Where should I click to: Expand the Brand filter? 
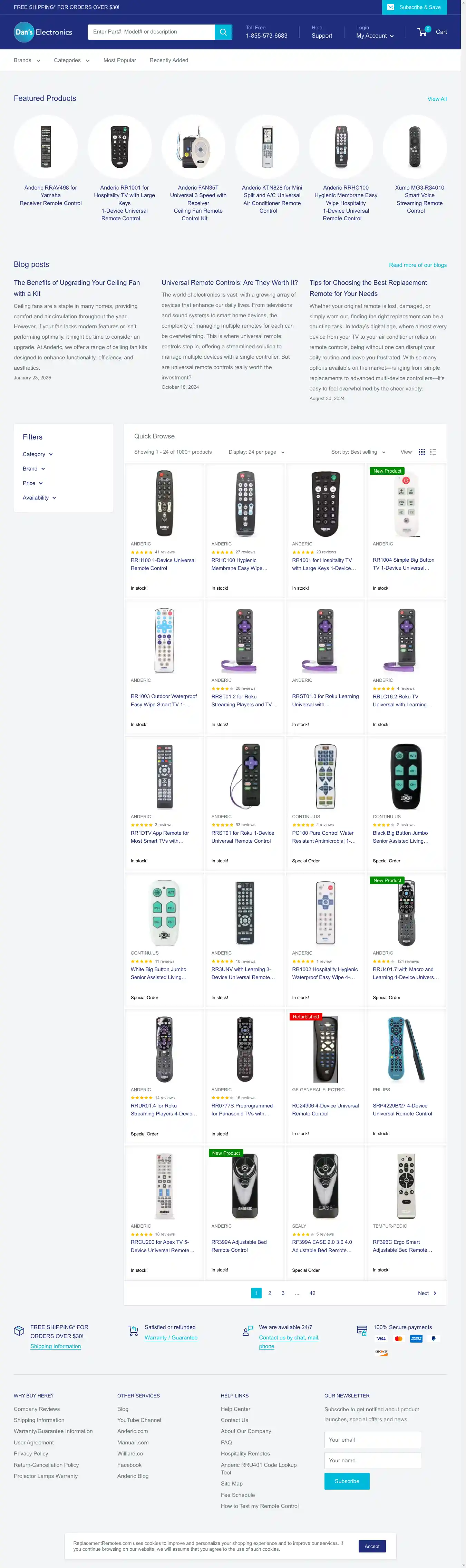coord(34,469)
